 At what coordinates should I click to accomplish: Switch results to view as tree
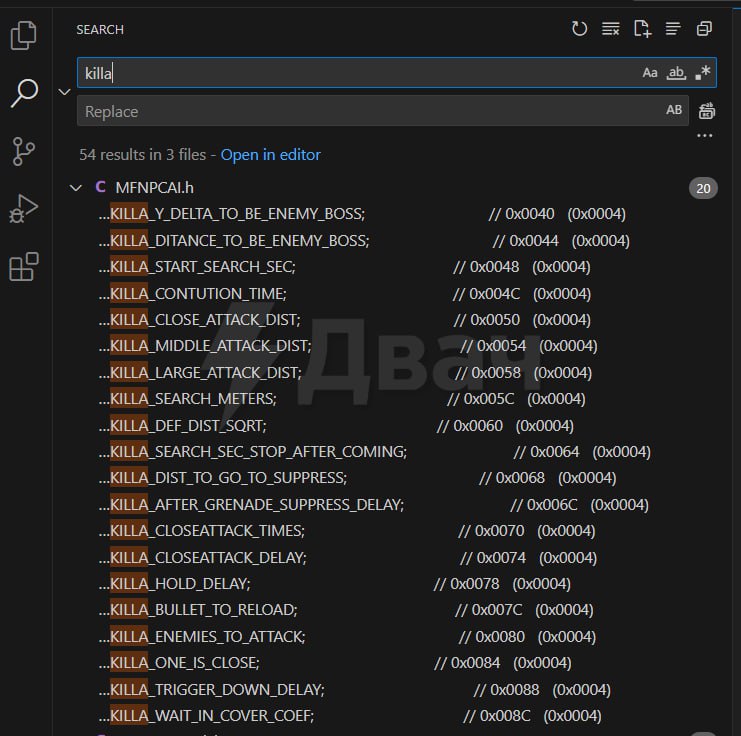[673, 29]
